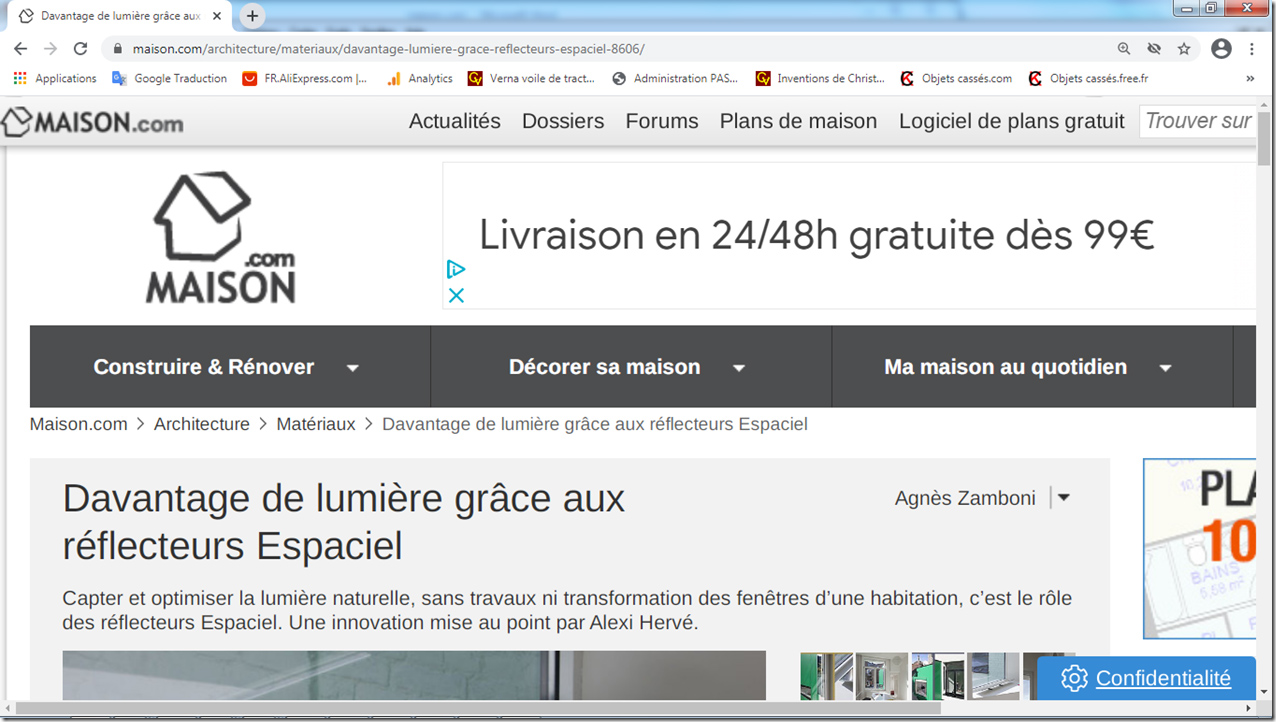Open the Applications bookmarks grid icon
The image size is (1276, 722).
point(20,78)
